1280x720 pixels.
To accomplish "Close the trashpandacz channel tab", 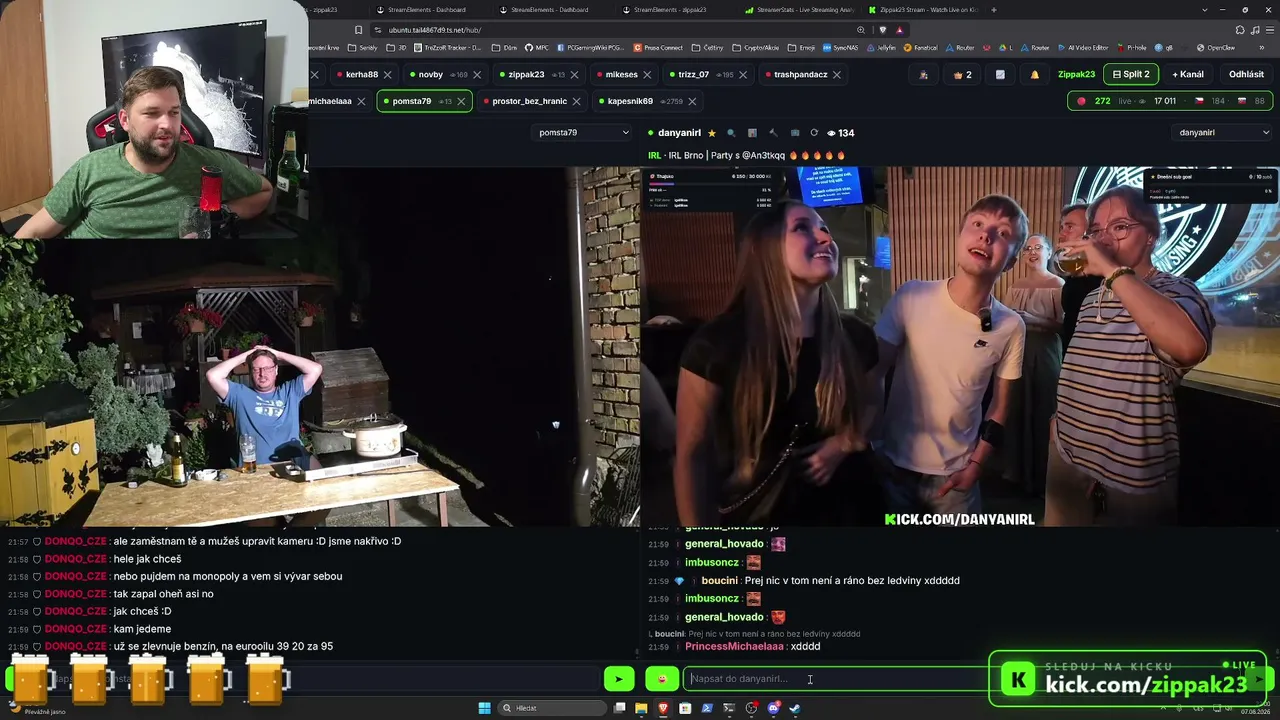I will 837,75.
